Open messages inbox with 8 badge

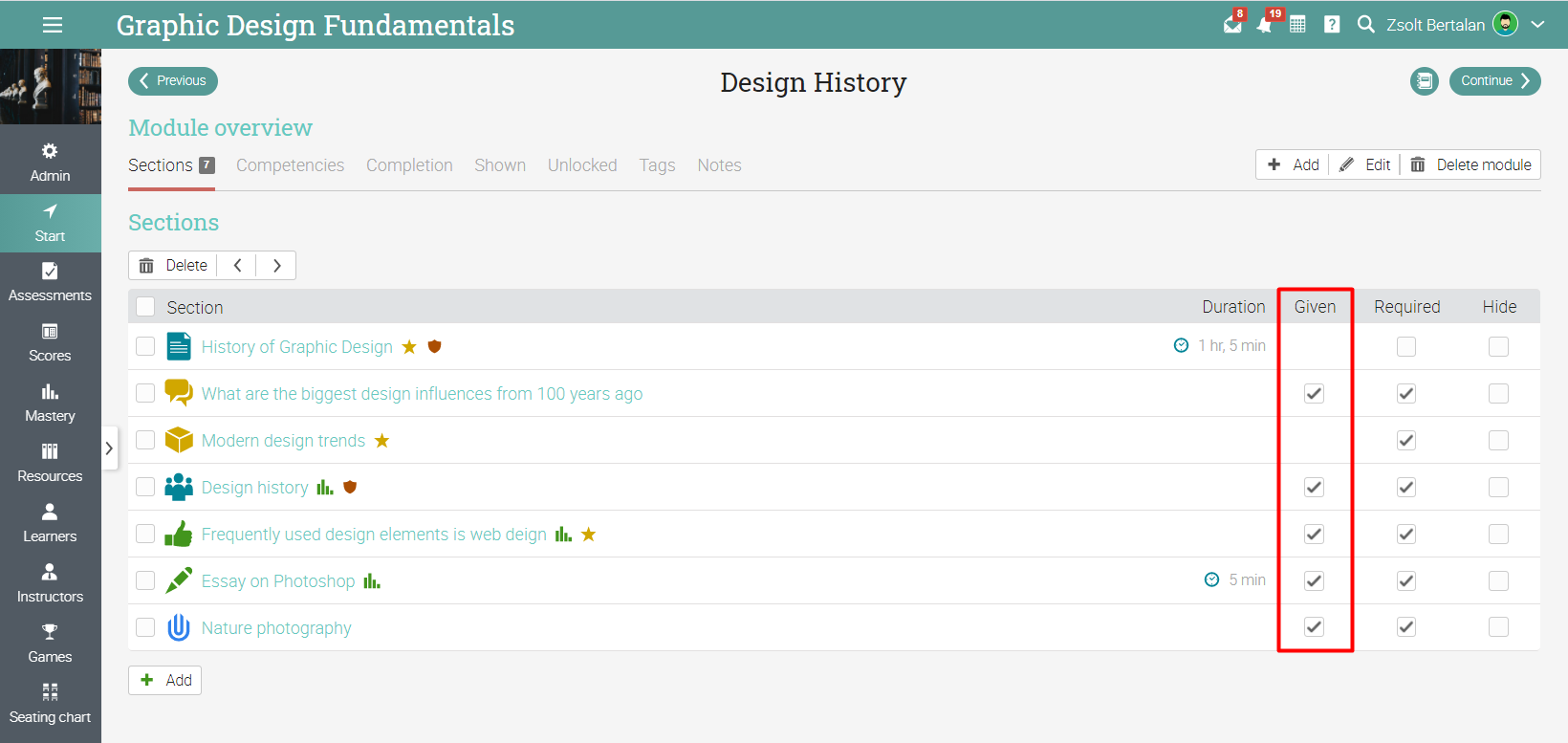pyautogui.click(x=1233, y=24)
